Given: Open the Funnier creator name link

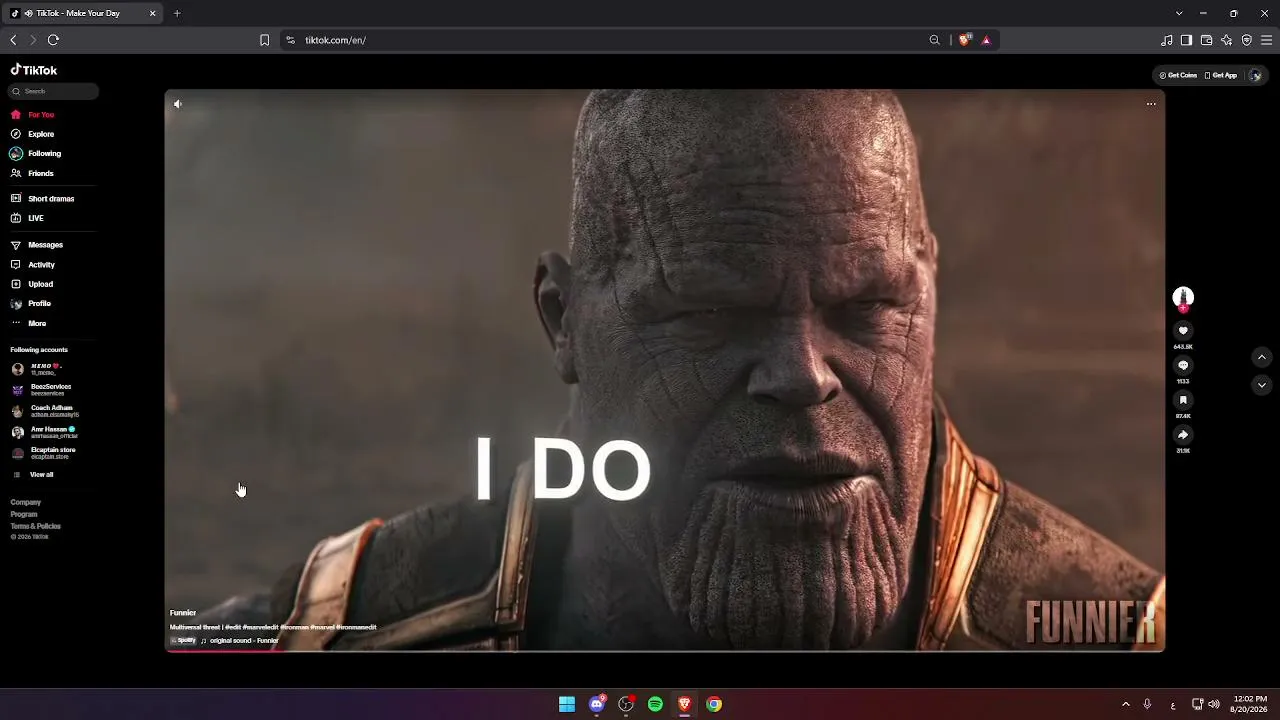Looking at the screenshot, I should click(x=183, y=613).
